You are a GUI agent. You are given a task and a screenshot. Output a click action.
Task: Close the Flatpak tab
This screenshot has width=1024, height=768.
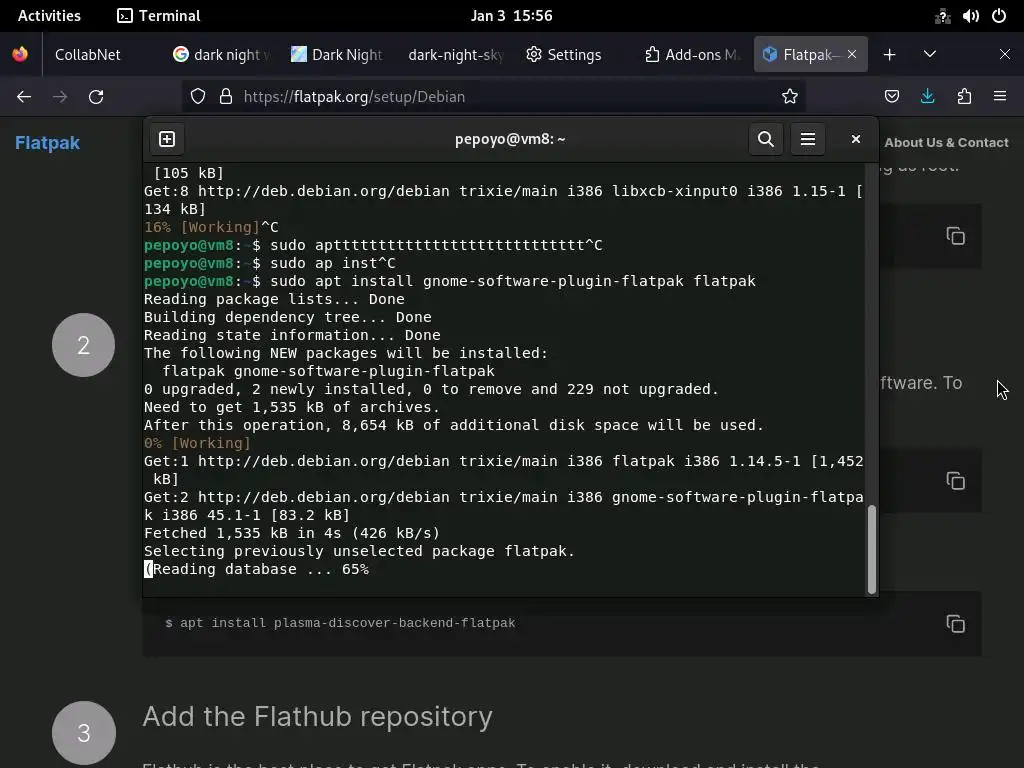pos(852,55)
